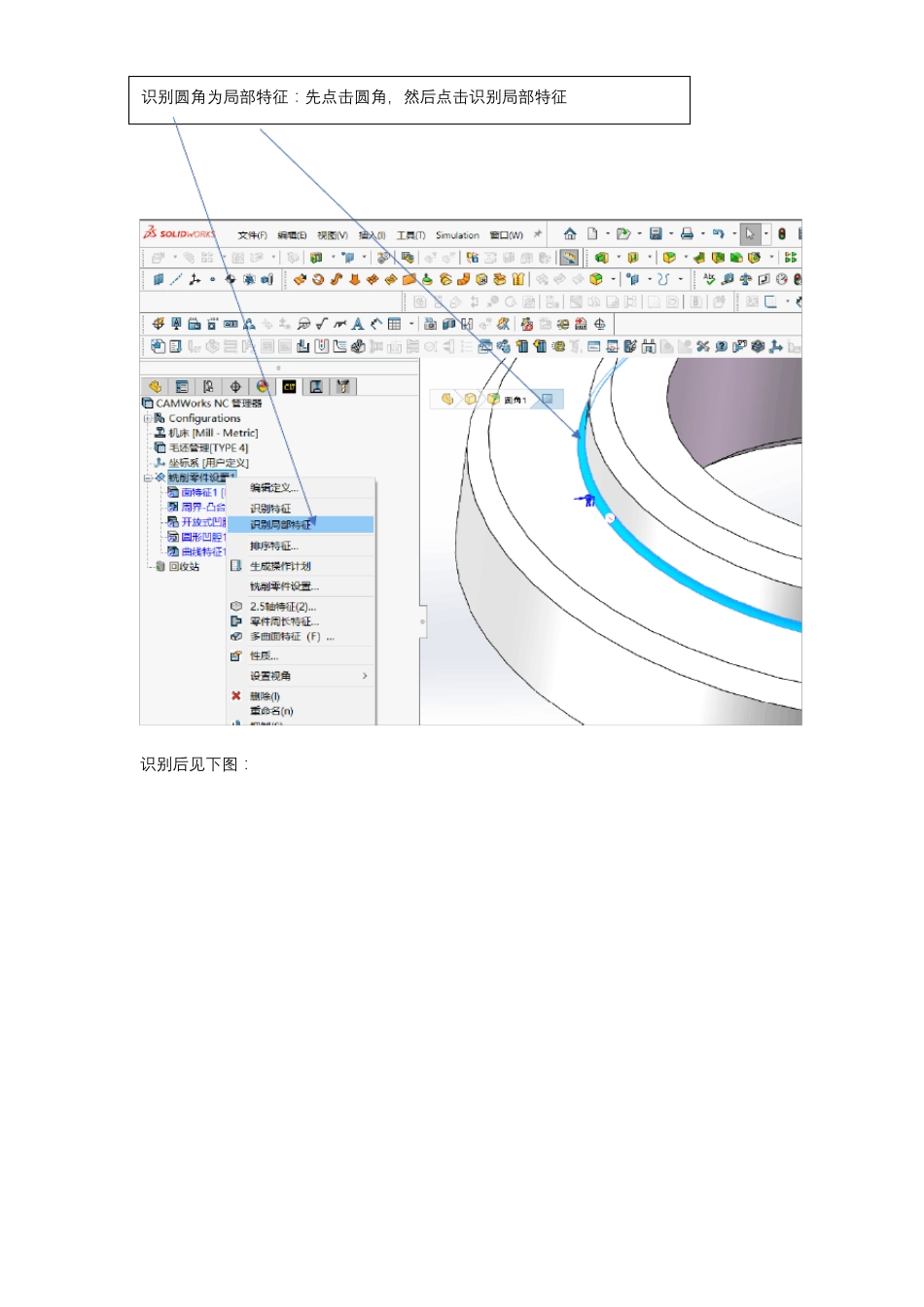Click the Undo arrow icon
This screenshot has height=1307, width=924.
click(718, 233)
